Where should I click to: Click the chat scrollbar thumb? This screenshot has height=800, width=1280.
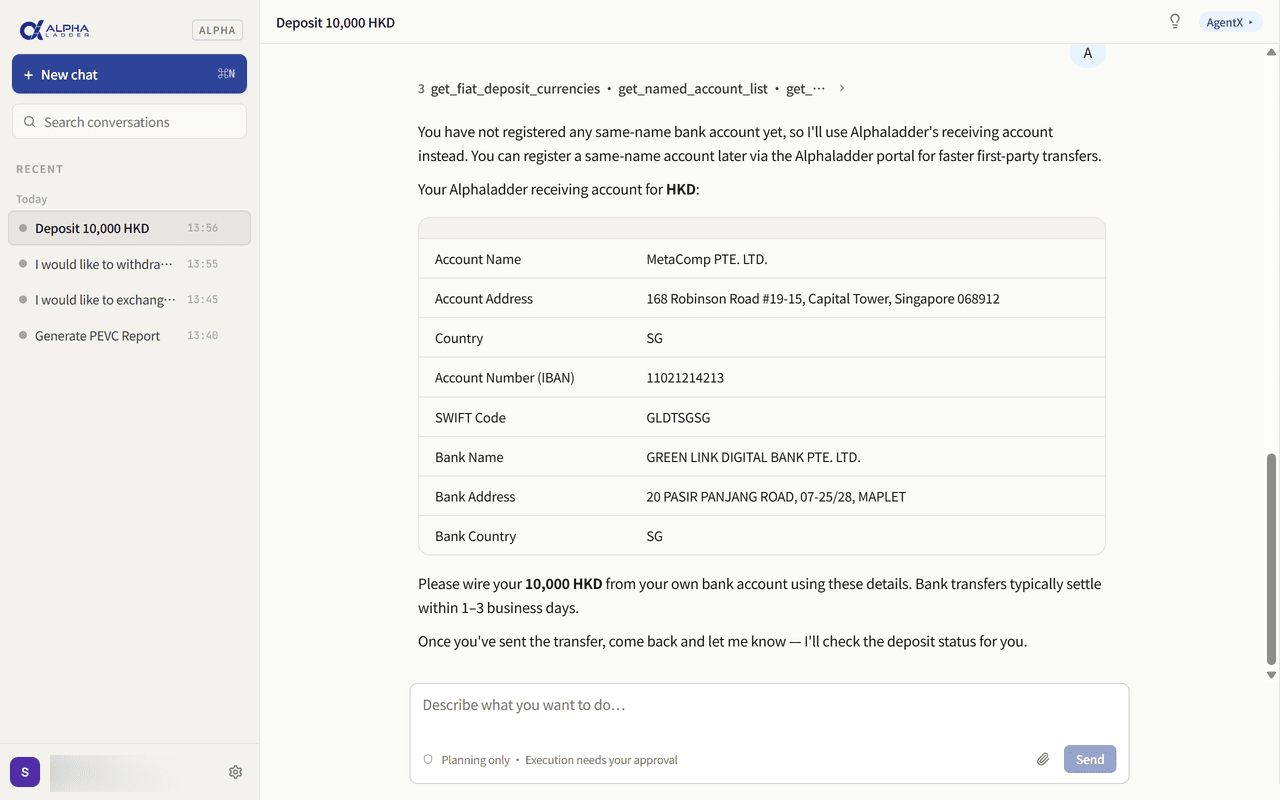point(1272,558)
